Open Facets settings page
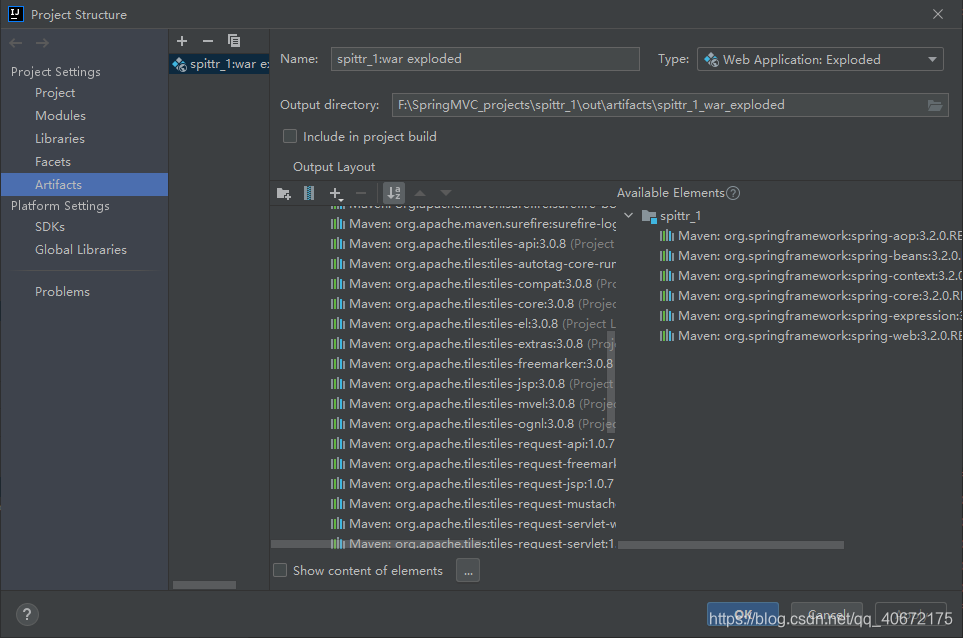Image resolution: width=963 pixels, height=638 pixels. point(53,161)
